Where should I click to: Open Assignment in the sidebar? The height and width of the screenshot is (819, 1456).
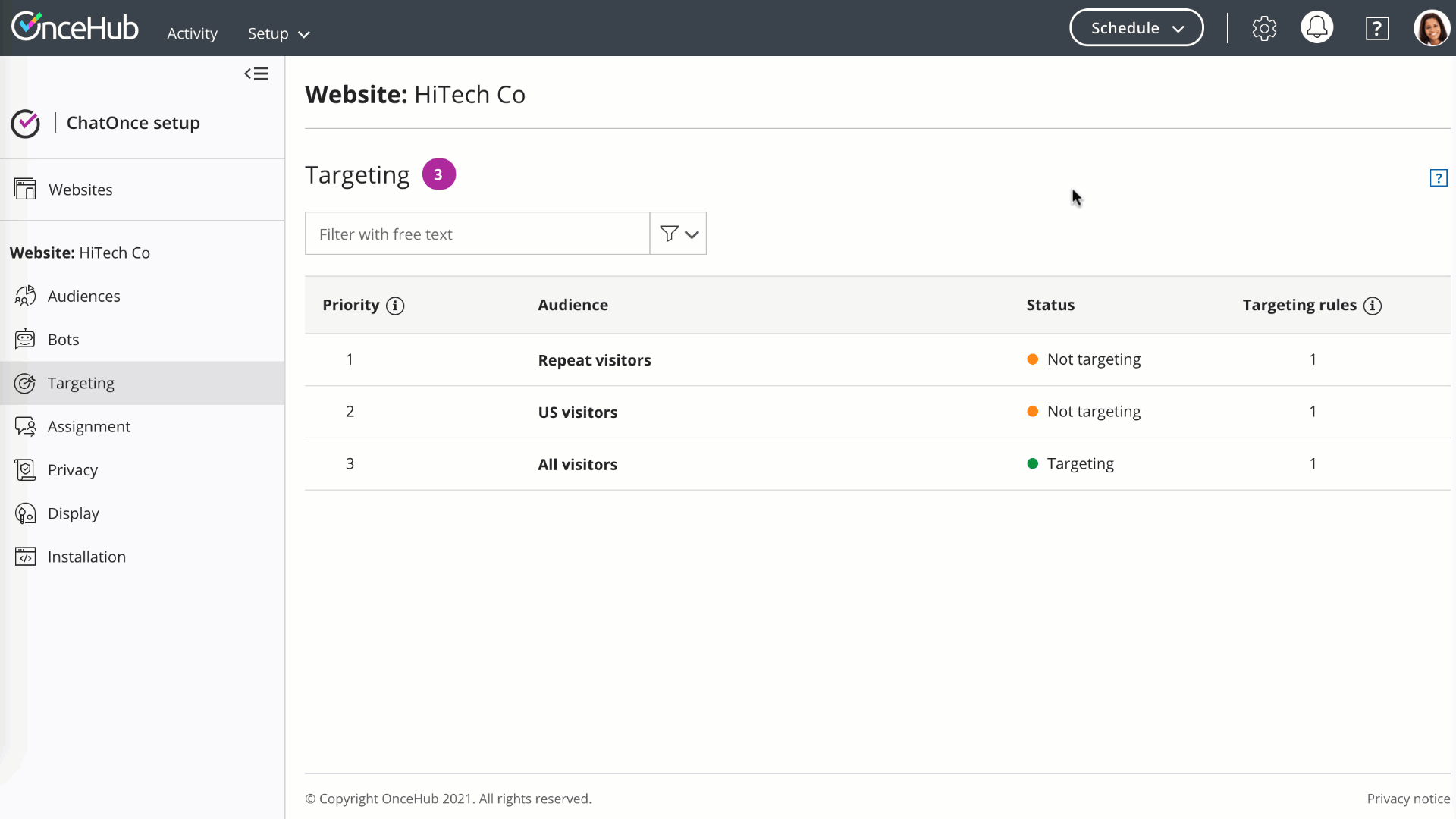[x=89, y=427]
